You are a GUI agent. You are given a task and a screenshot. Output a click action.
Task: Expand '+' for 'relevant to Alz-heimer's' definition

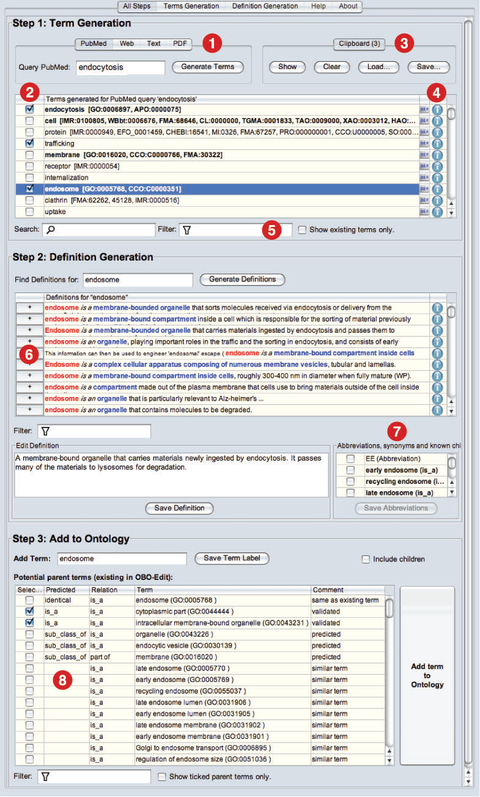coord(29,398)
